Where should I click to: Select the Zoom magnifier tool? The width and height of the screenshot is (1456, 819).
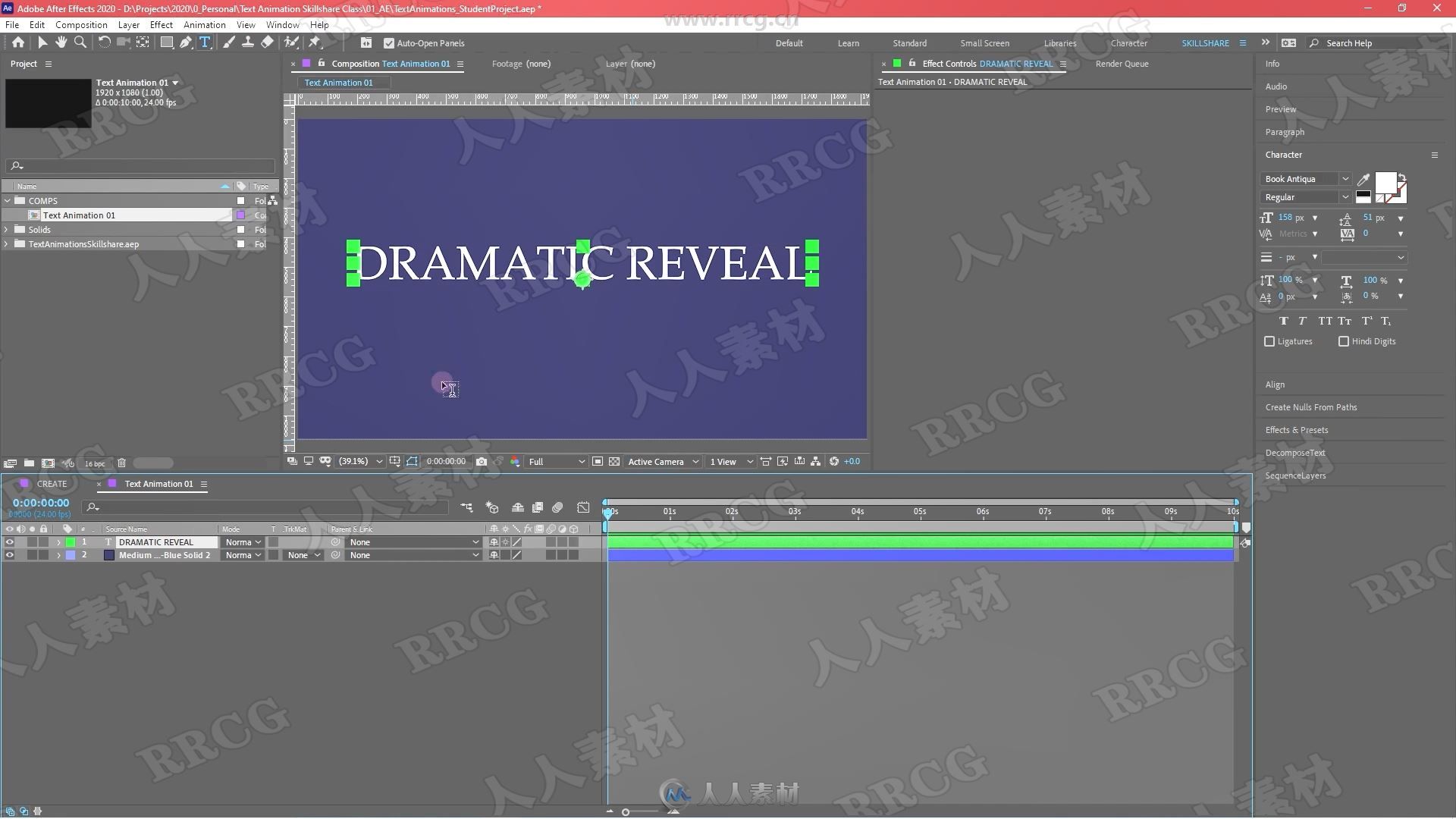[x=80, y=42]
